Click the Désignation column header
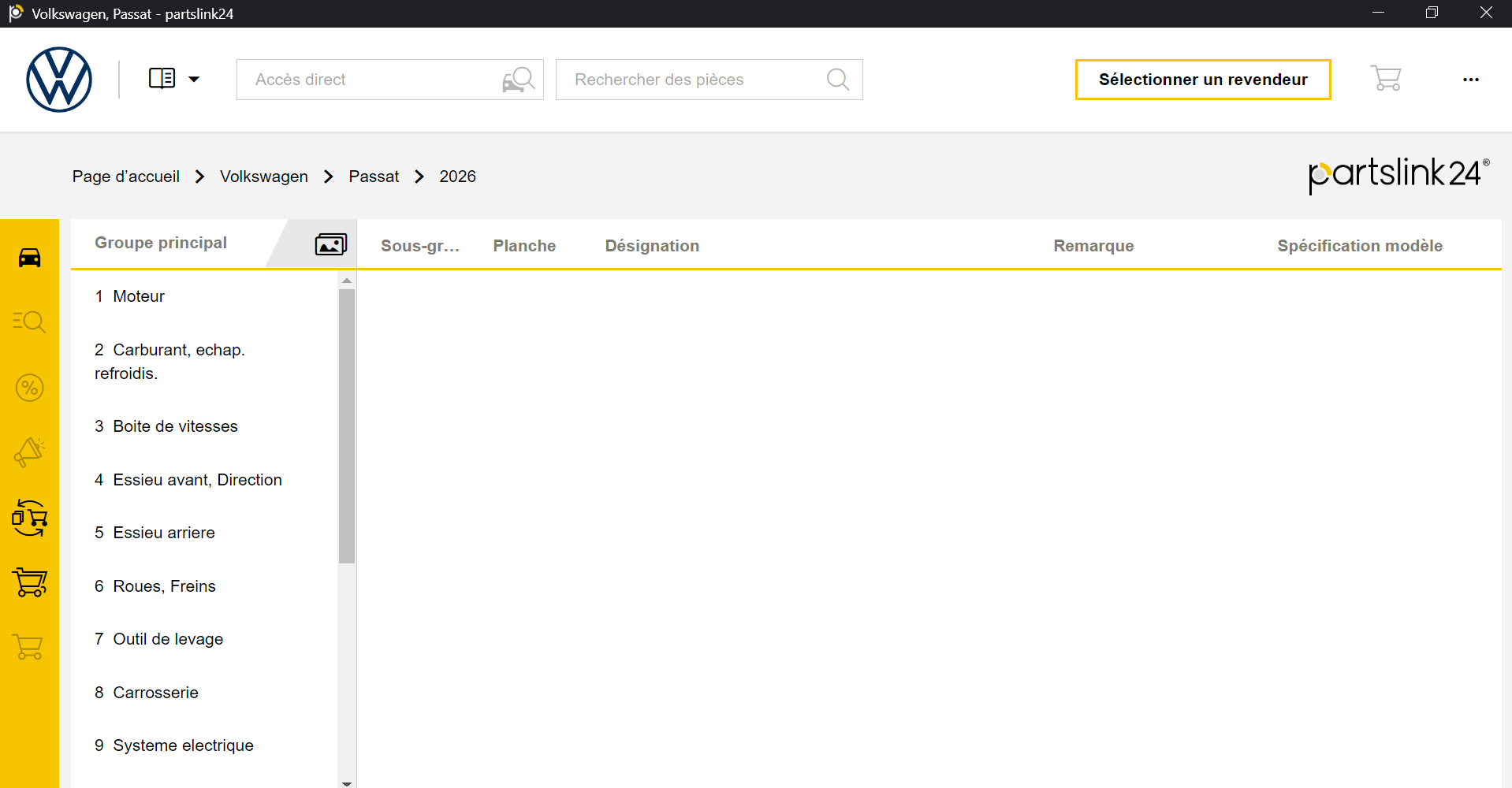Viewport: 1512px width, 788px height. tap(652, 246)
